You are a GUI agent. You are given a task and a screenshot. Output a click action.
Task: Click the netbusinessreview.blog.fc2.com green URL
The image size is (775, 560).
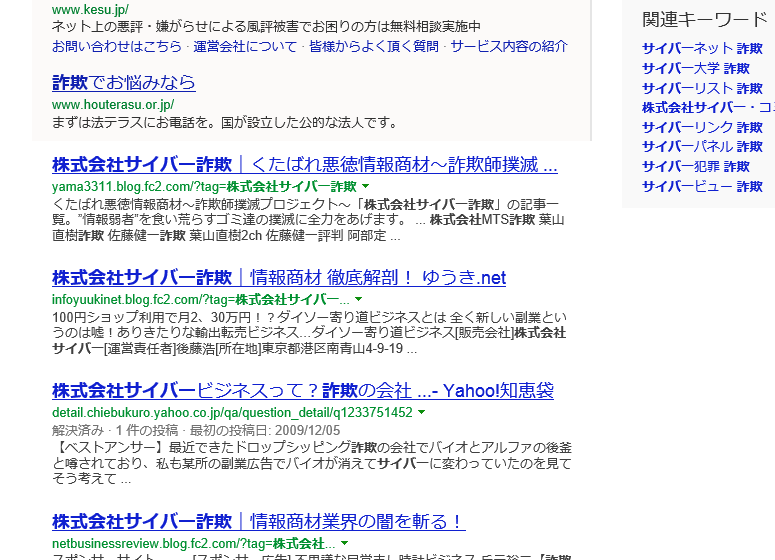194,544
